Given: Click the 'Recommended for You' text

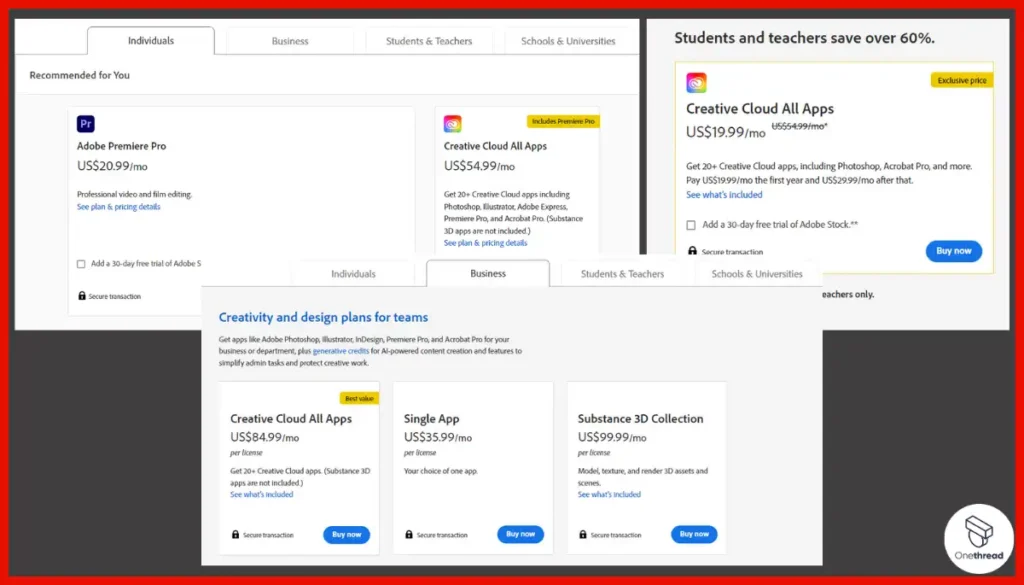Looking at the screenshot, I should (80, 75).
